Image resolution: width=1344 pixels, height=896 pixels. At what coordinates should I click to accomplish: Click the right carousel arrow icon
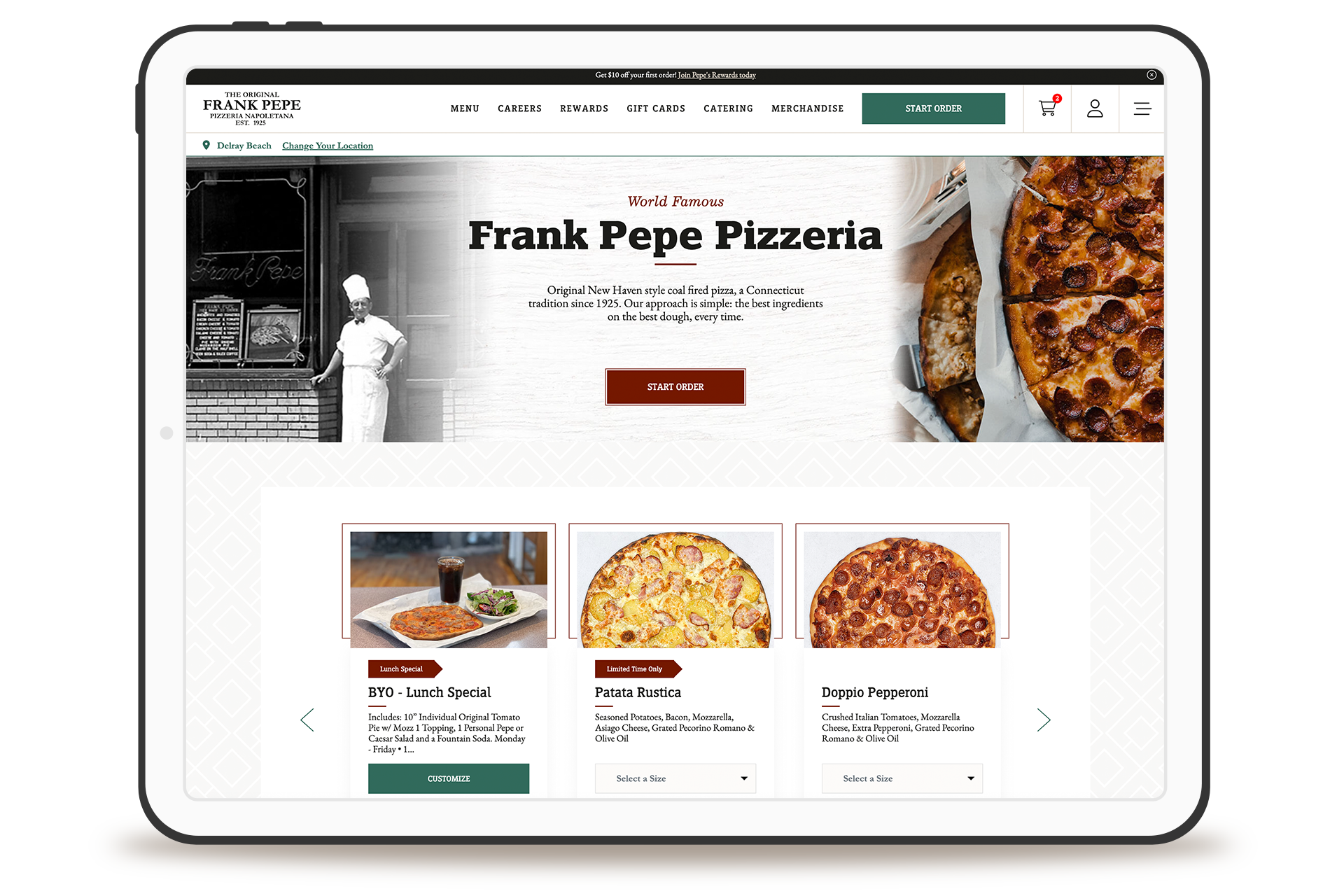pyautogui.click(x=1042, y=719)
